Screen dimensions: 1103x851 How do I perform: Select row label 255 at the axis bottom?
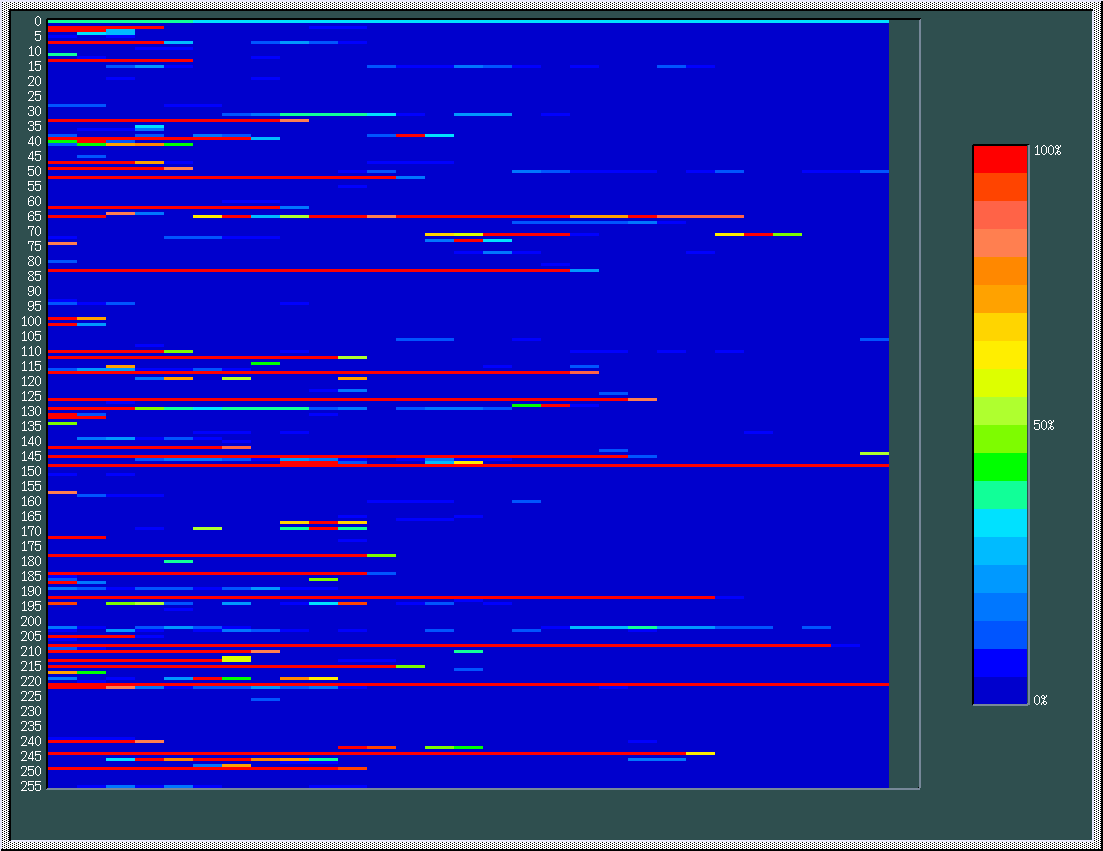point(31,786)
